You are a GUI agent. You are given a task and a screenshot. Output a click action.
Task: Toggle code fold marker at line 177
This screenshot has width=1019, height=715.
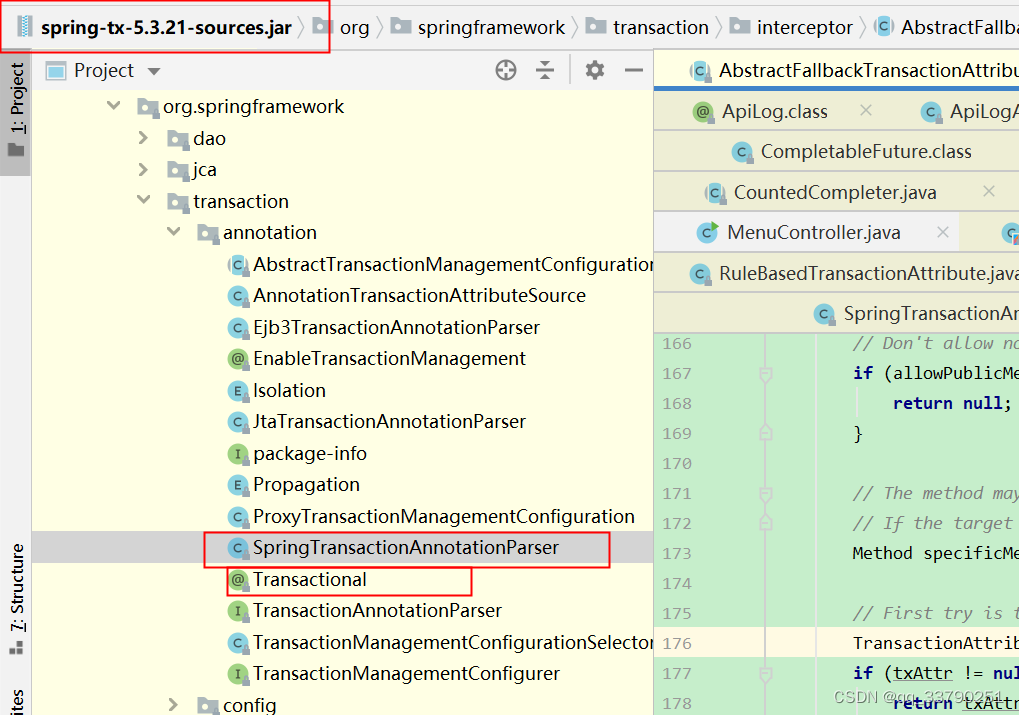point(766,674)
